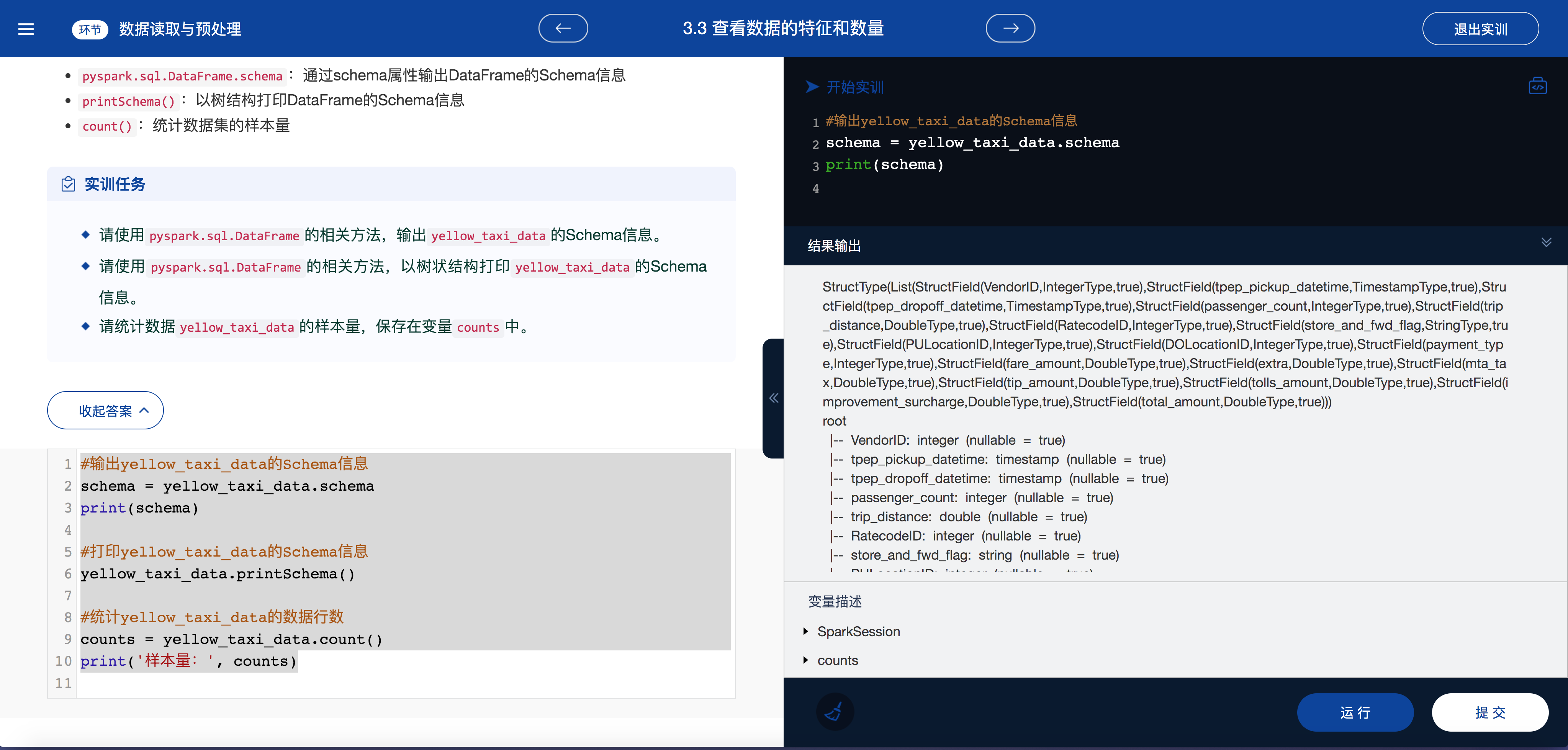The width and height of the screenshot is (1568, 750).
Task: Click the section title 3.3 查看数据的特征和数量
Action: pos(783,28)
